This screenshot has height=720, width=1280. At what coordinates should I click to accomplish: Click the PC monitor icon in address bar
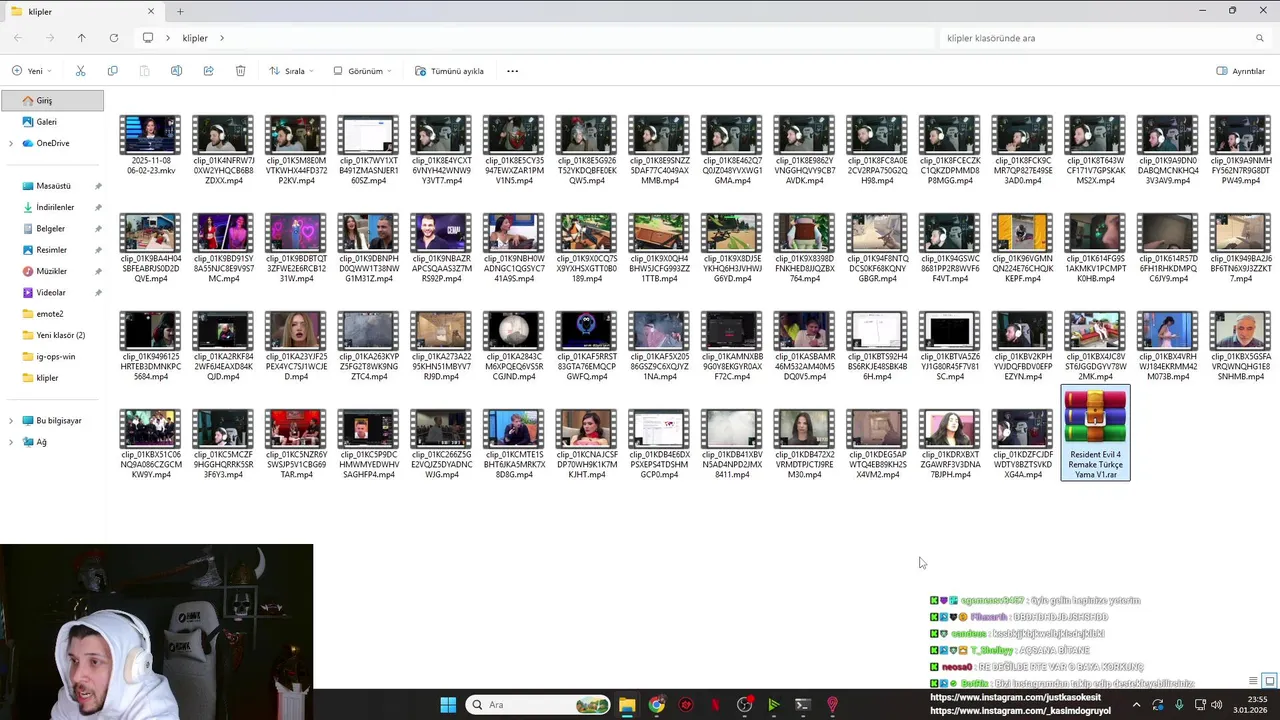click(x=148, y=38)
